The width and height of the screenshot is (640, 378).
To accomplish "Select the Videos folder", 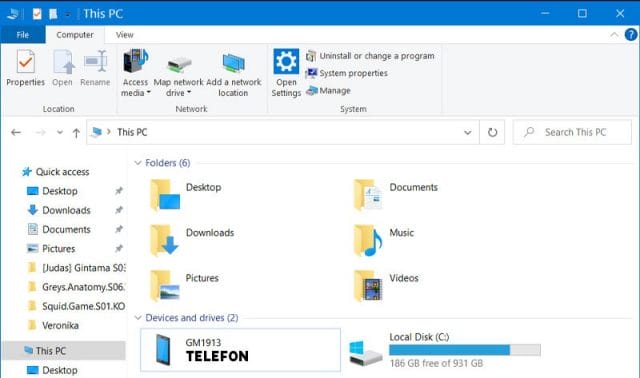I will (x=386, y=285).
